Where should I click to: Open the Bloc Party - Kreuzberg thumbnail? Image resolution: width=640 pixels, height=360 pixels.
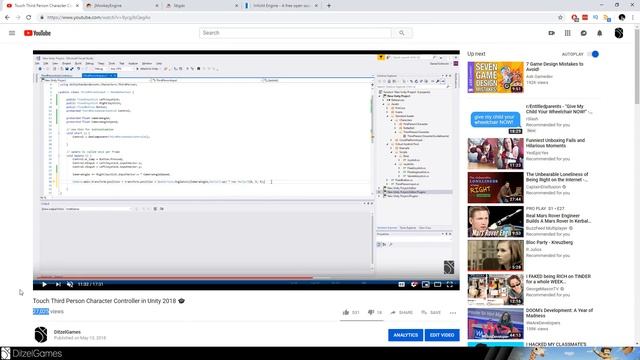tap(496, 256)
